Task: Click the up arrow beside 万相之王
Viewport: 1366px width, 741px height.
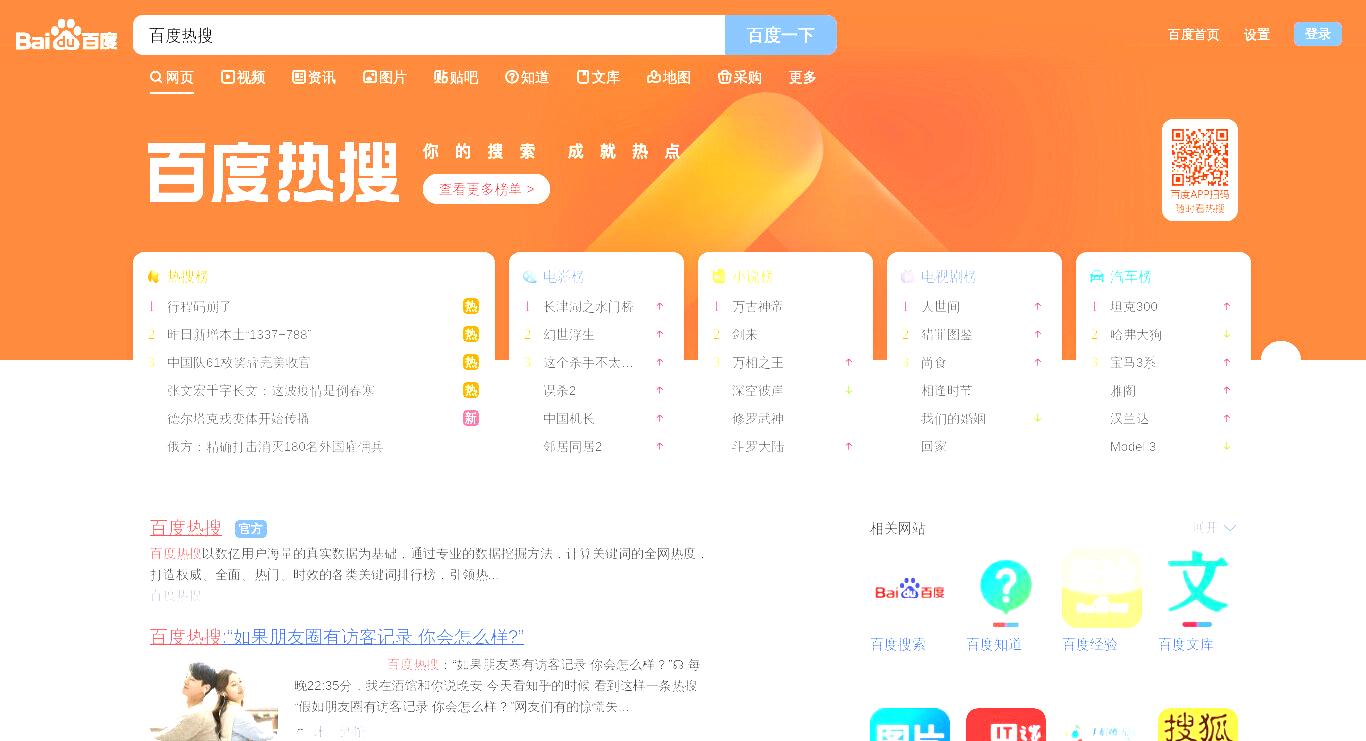Action: click(849, 362)
